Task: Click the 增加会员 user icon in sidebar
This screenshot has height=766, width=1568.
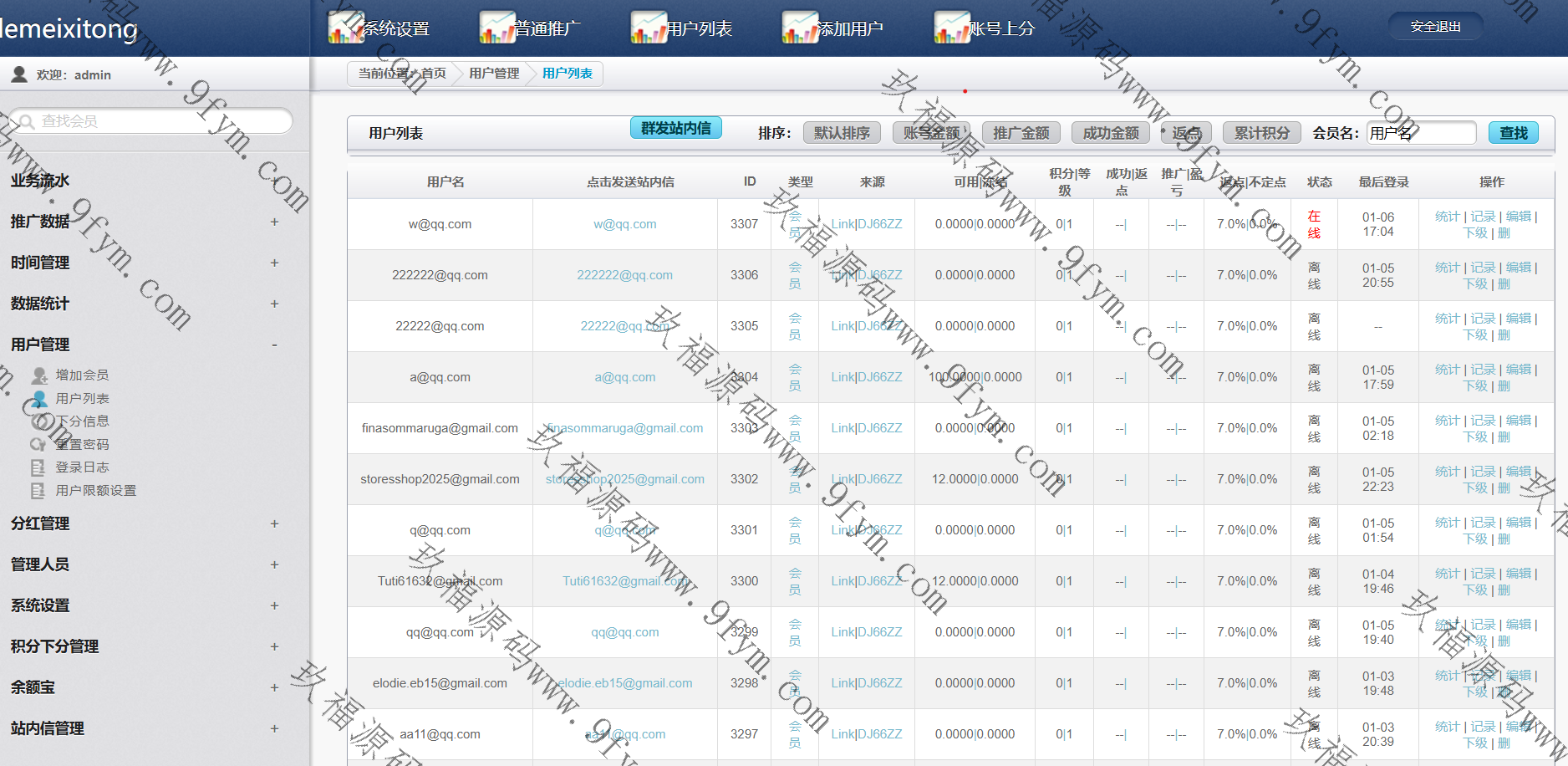Action: coord(38,375)
